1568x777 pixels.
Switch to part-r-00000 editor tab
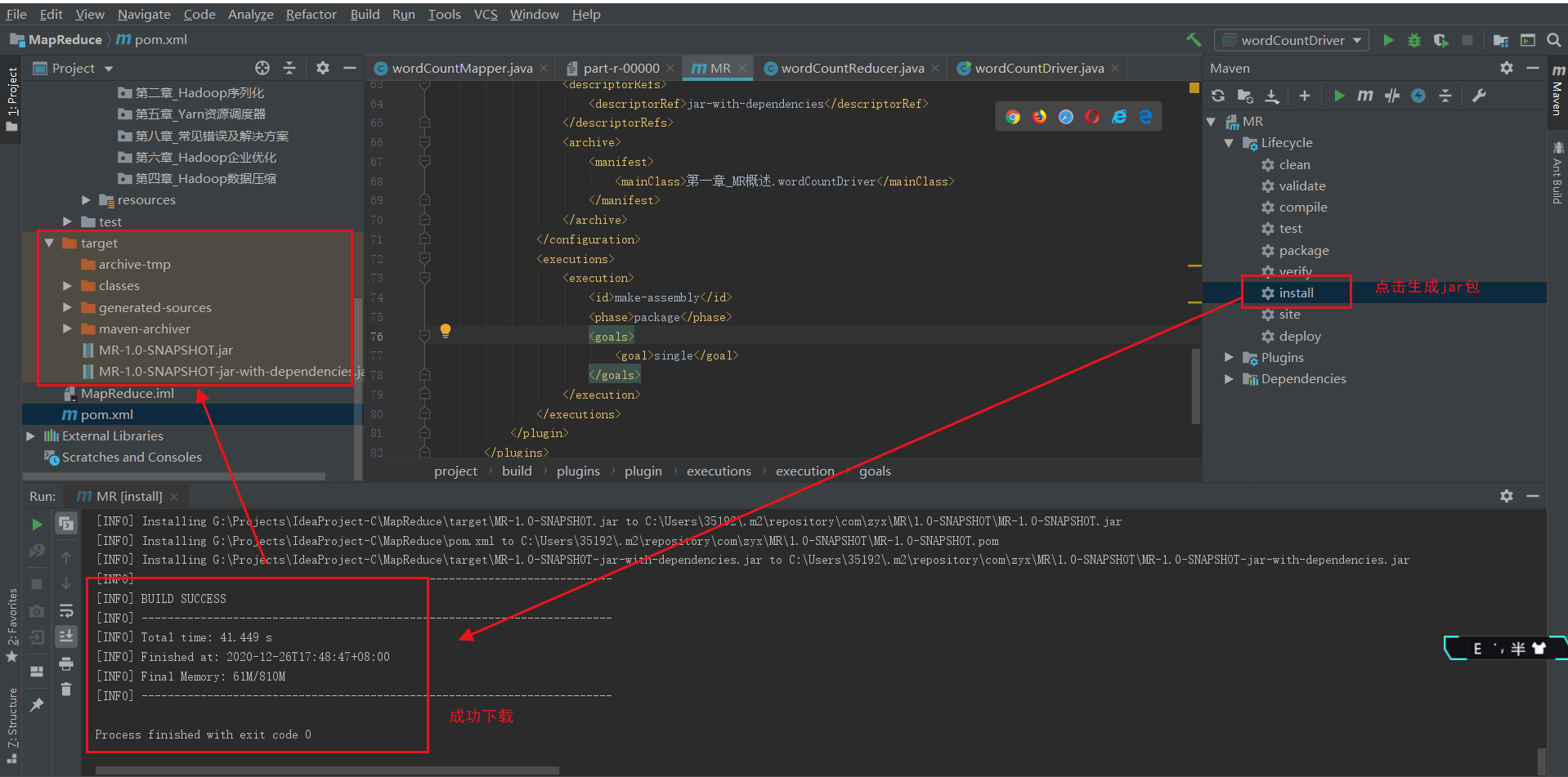click(621, 68)
